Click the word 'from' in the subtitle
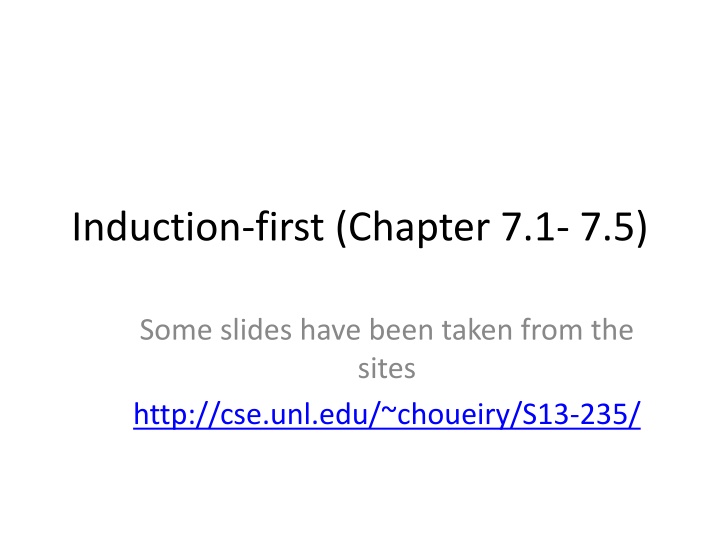 tap(551, 330)
